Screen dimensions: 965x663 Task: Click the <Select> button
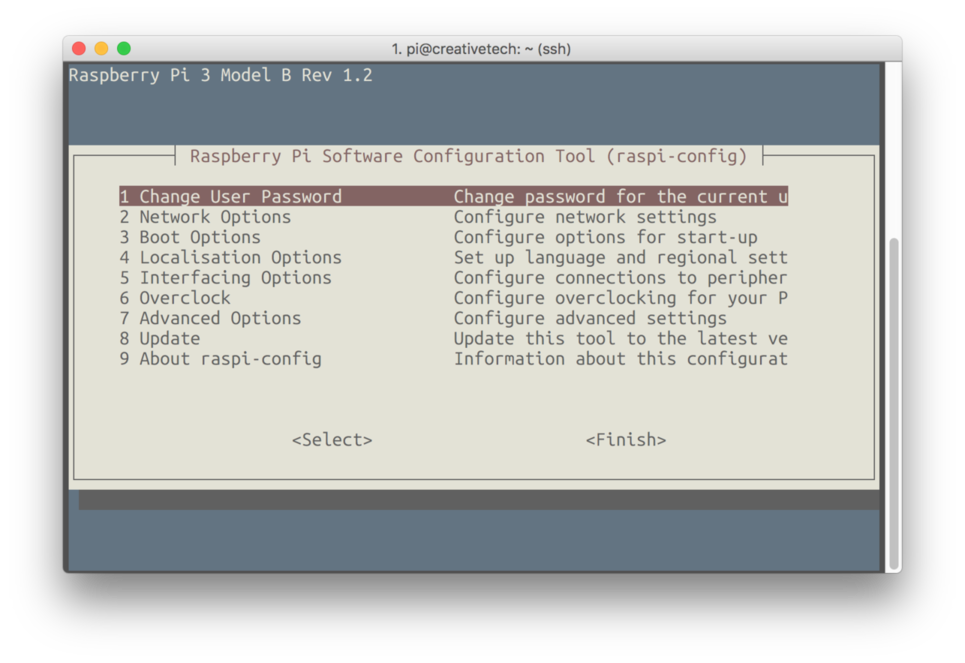(332, 440)
